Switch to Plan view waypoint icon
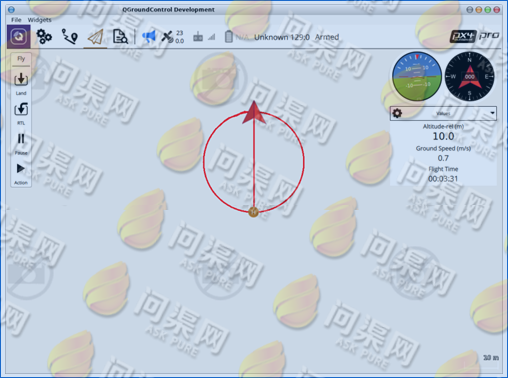The image size is (508, 378). pyautogui.click(x=70, y=37)
